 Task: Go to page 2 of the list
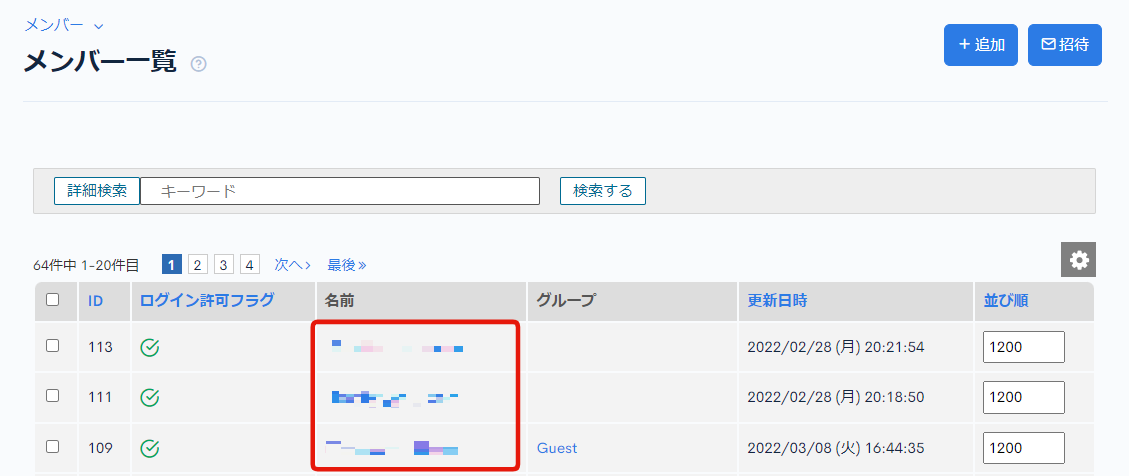(x=198, y=265)
